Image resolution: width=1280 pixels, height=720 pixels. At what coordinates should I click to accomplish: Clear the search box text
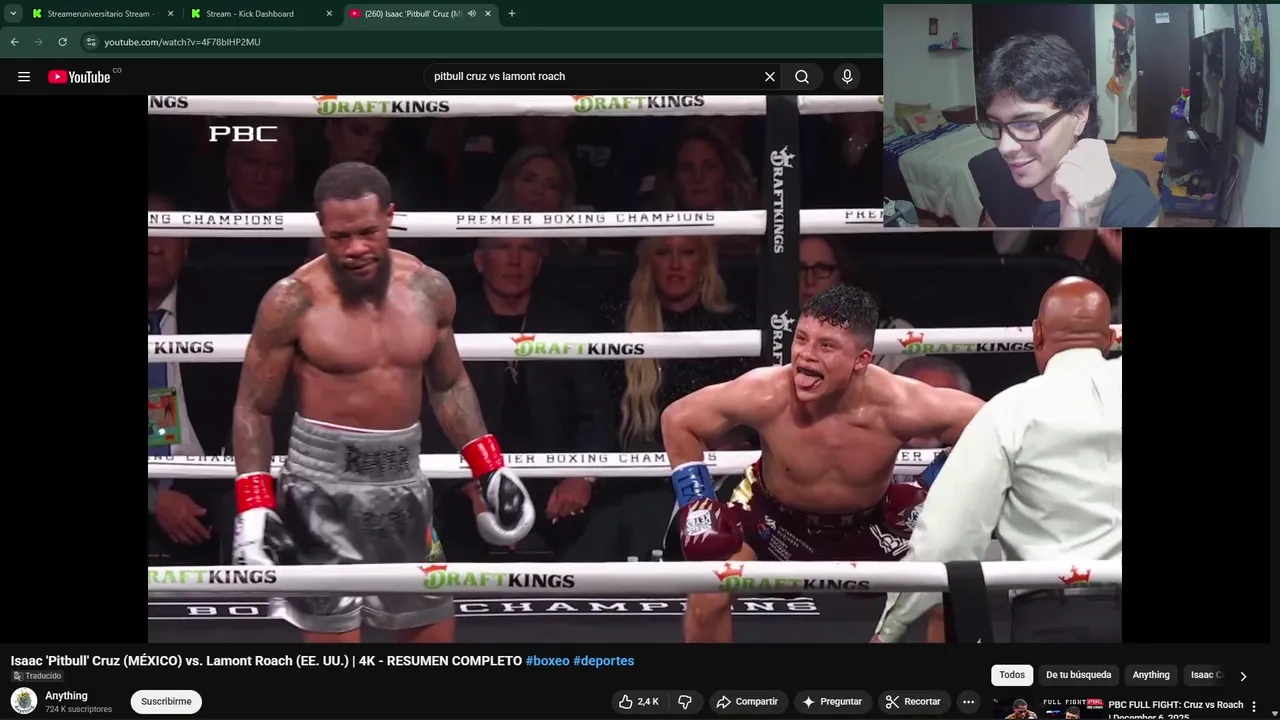pos(770,77)
